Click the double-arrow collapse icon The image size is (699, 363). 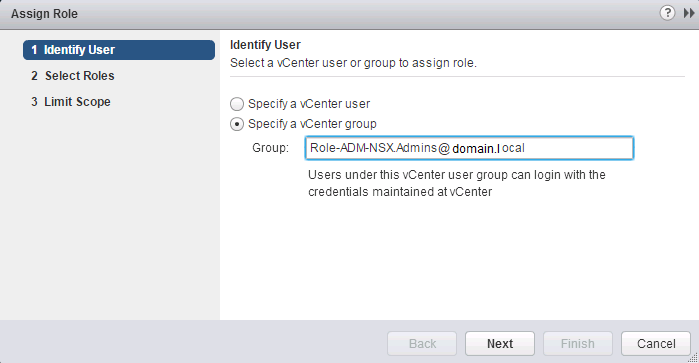pyautogui.click(x=689, y=13)
